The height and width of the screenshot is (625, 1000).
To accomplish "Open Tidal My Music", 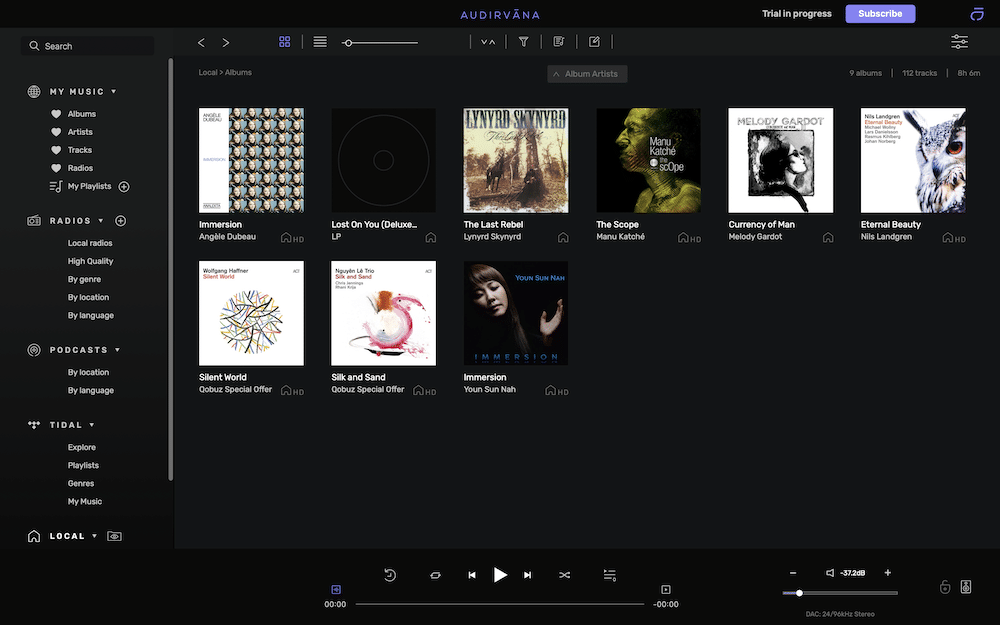I will tap(85, 501).
